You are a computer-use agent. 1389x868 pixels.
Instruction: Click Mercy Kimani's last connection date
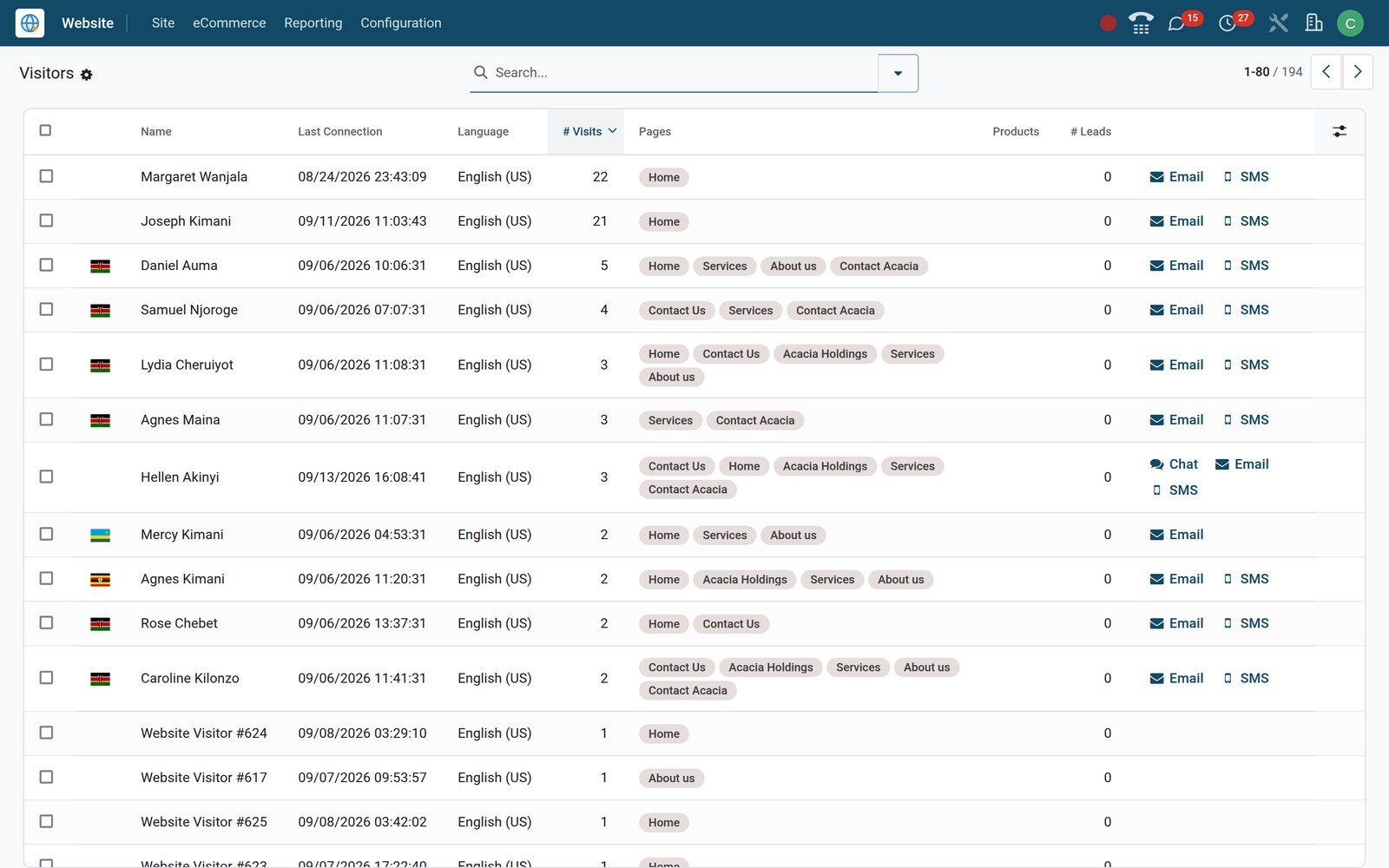362,535
